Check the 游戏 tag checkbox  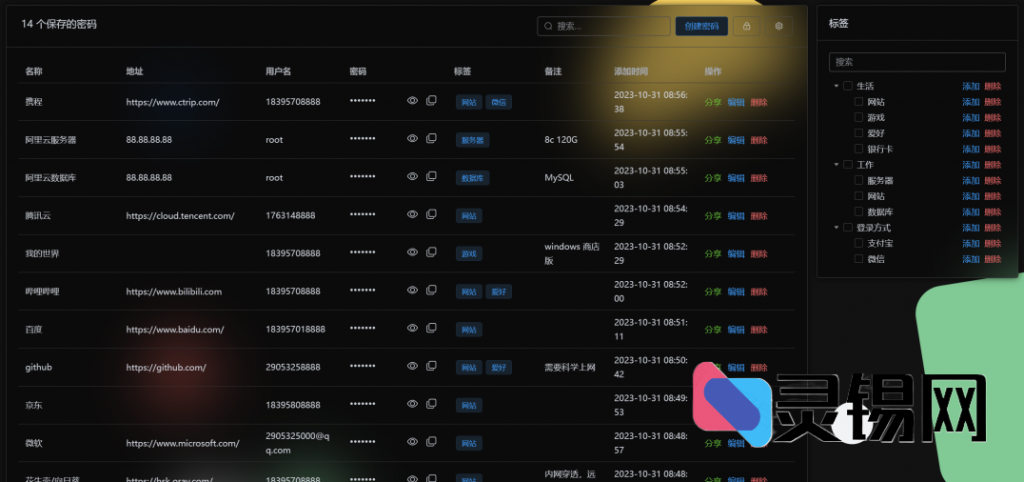[859, 117]
